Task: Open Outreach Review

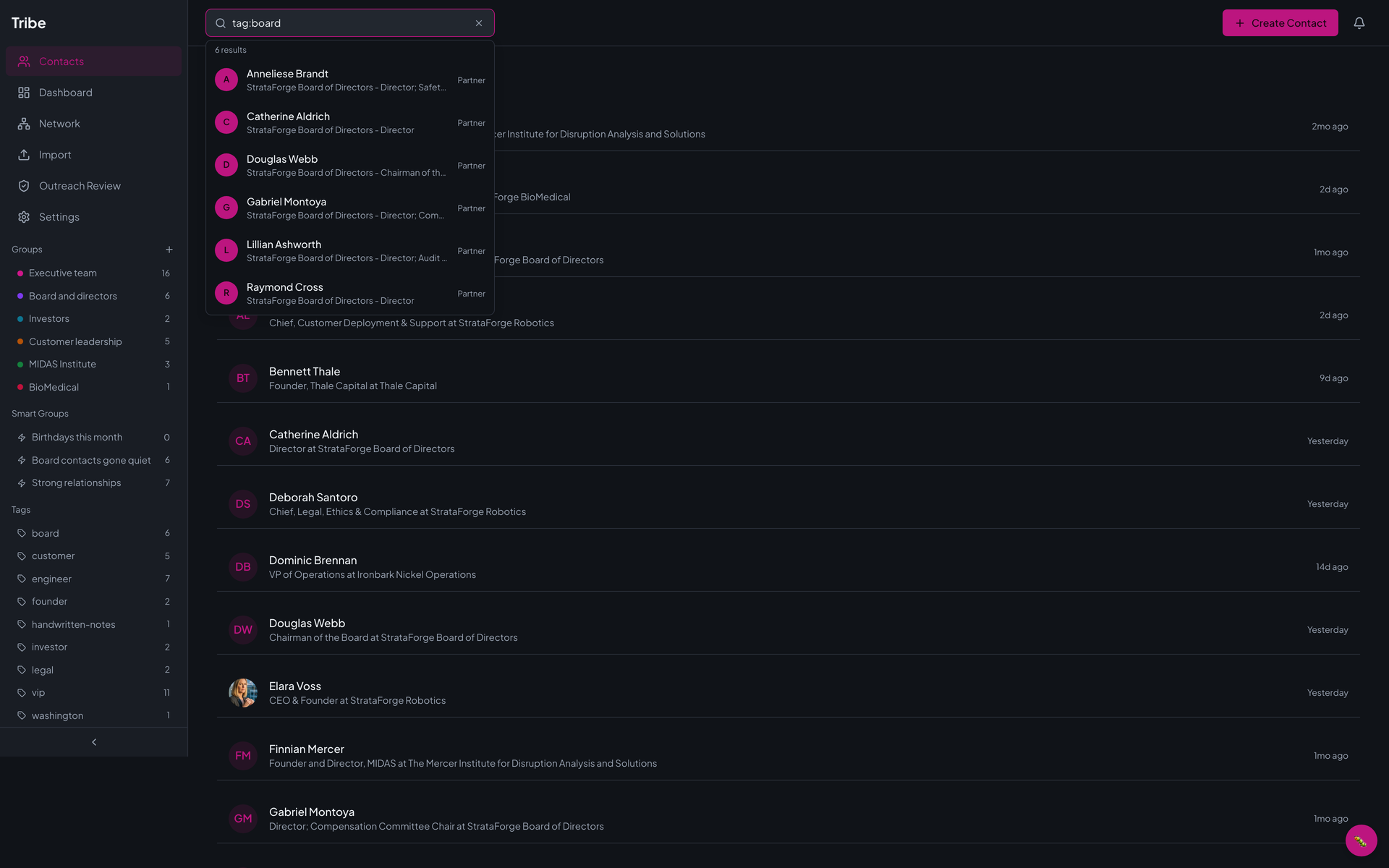Action: (x=93, y=186)
